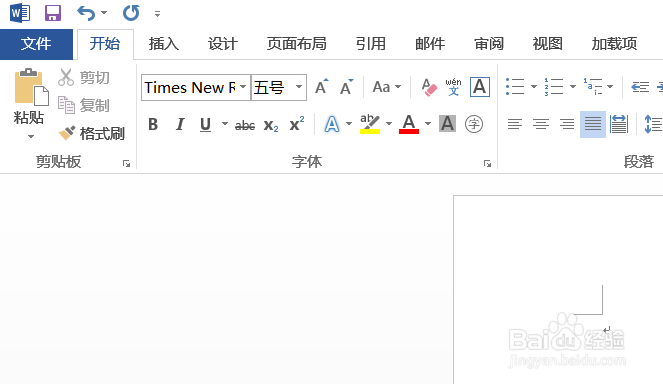This screenshot has height=384, width=663.
Task: Click the 粘贴 paste clipboard icon
Action: click(x=31, y=87)
